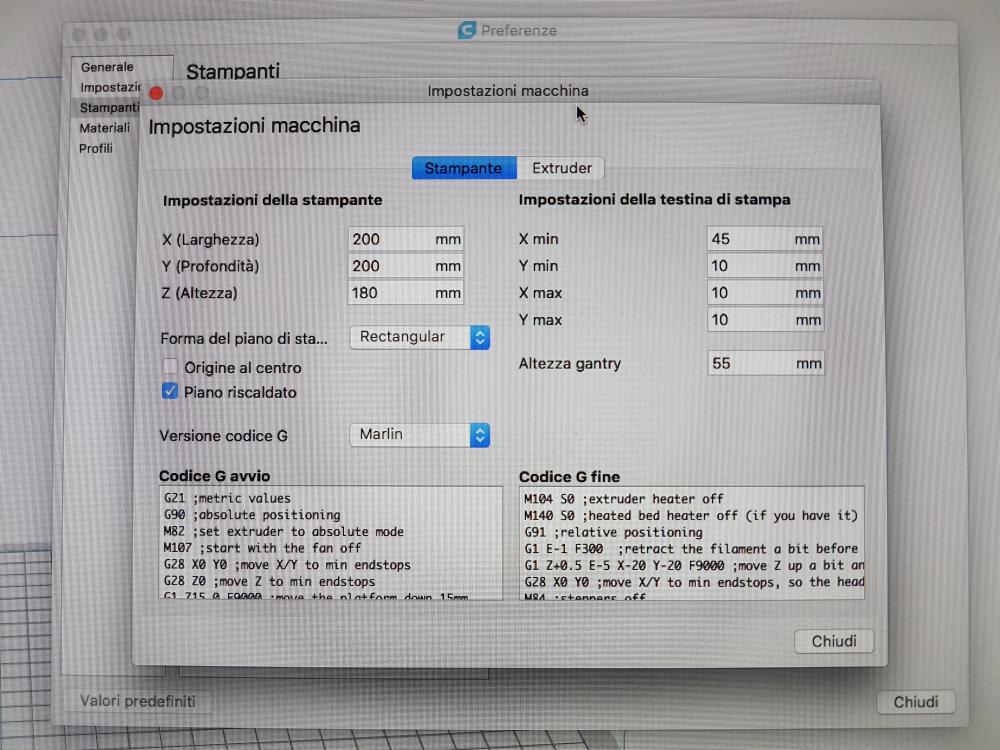The width and height of the screenshot is (1000, 750).
Task: Open the Generale preferences category
Action: pos(107,67)
